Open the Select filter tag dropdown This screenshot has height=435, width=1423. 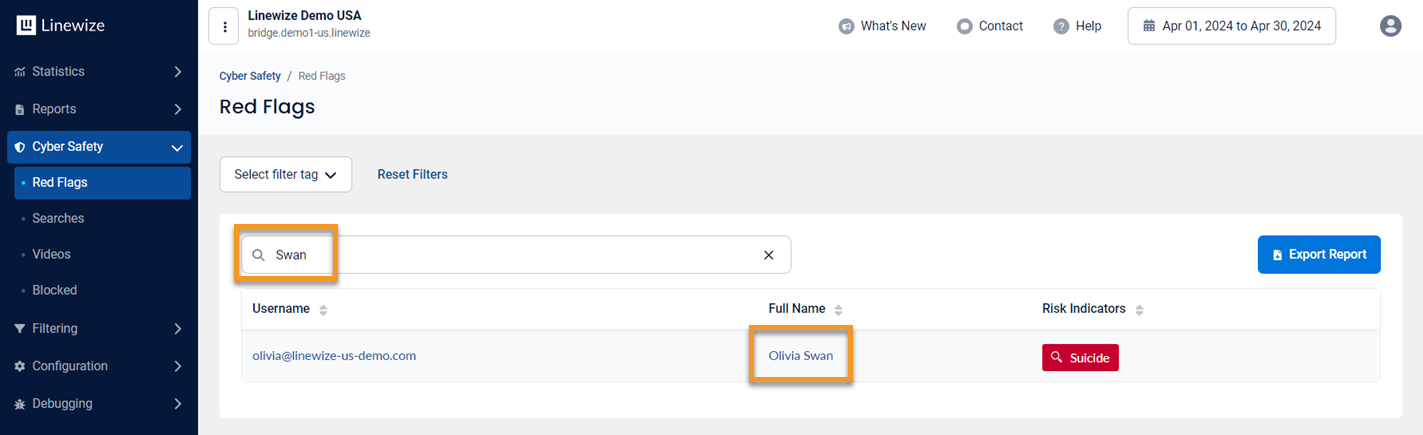pyautogui.click(x=285, y=174)
